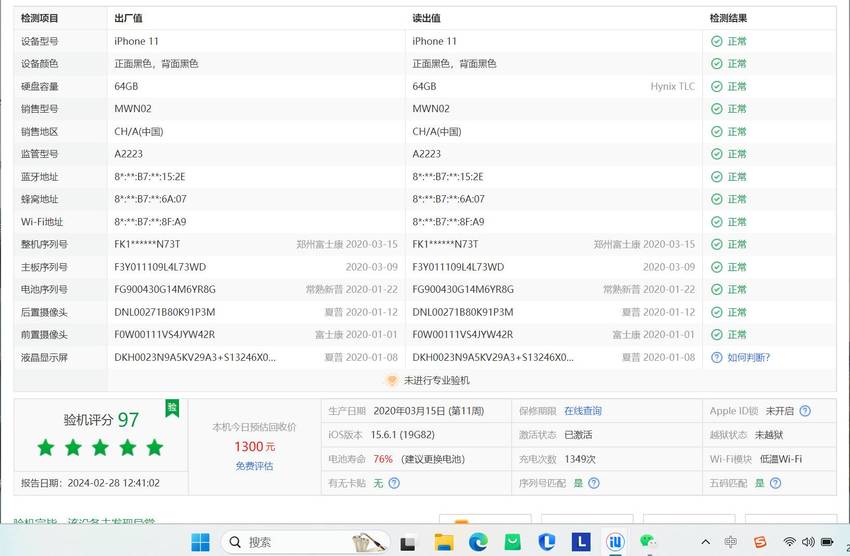Viewport: 850px width, 556px height.
Task: Click the battery tray icon
Action: coord(827,542)
